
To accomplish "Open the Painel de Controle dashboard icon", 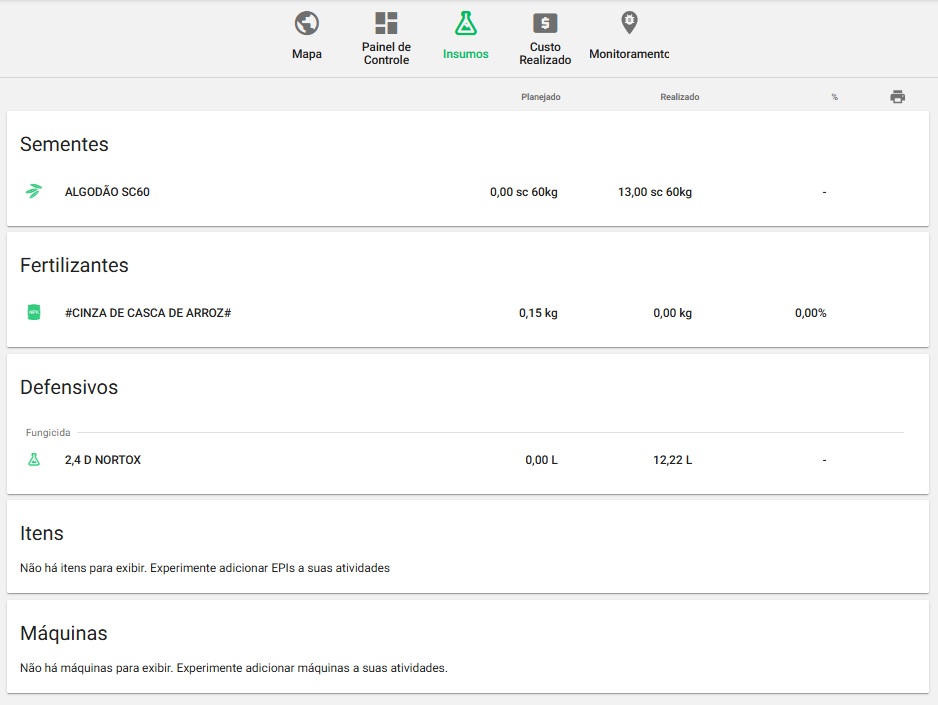I will (x=386, y=23).
